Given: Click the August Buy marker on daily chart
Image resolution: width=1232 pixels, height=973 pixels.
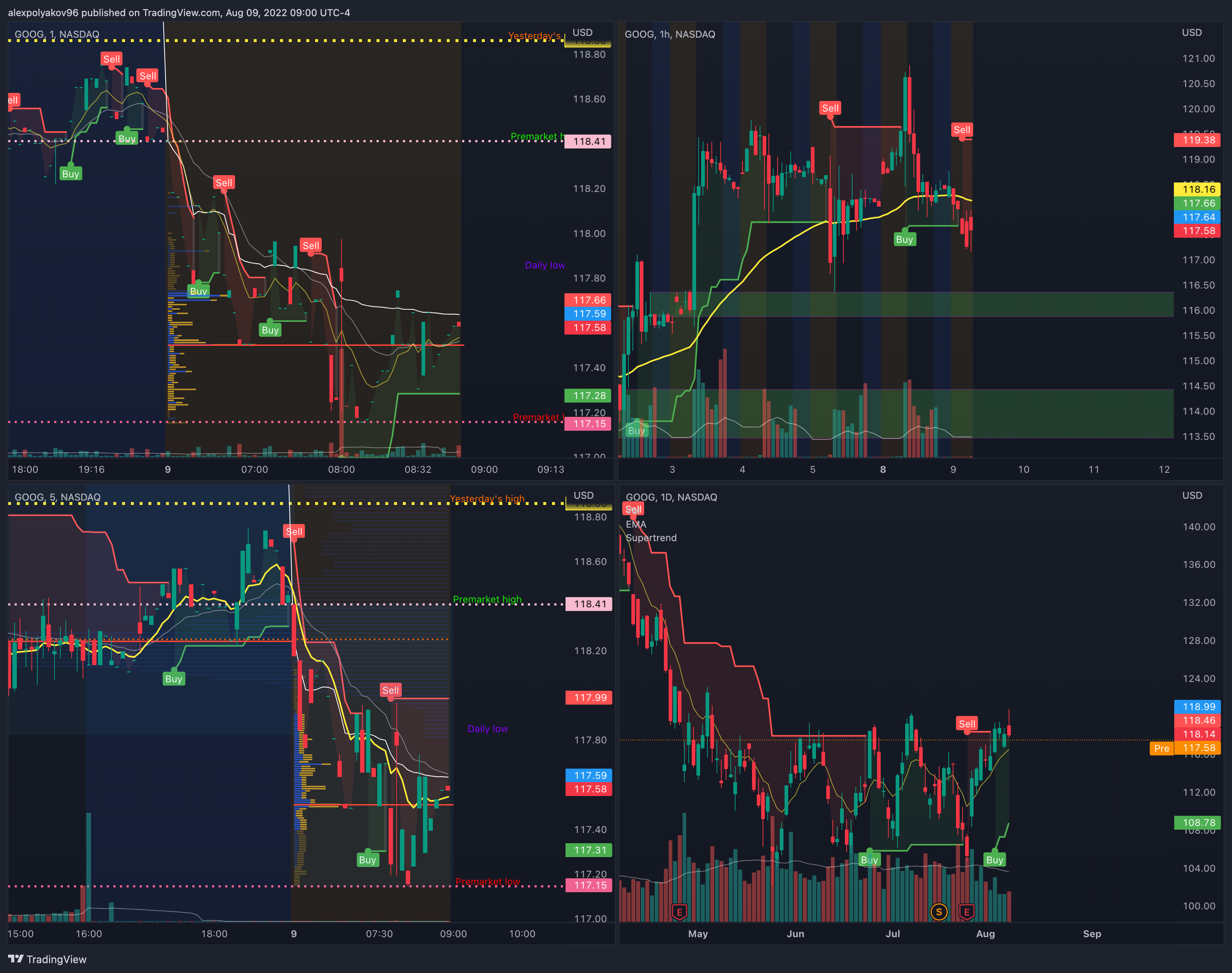Looking at the screenshot, I should pos(994,860).
